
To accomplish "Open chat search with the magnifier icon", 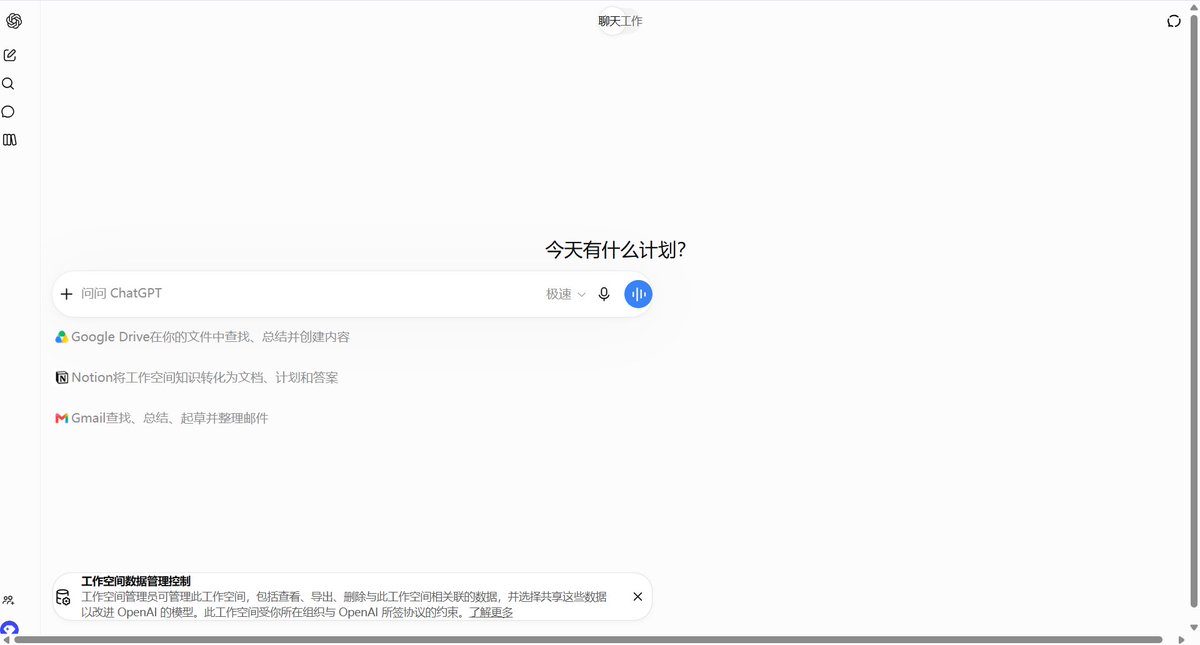I will click(8, 84).
